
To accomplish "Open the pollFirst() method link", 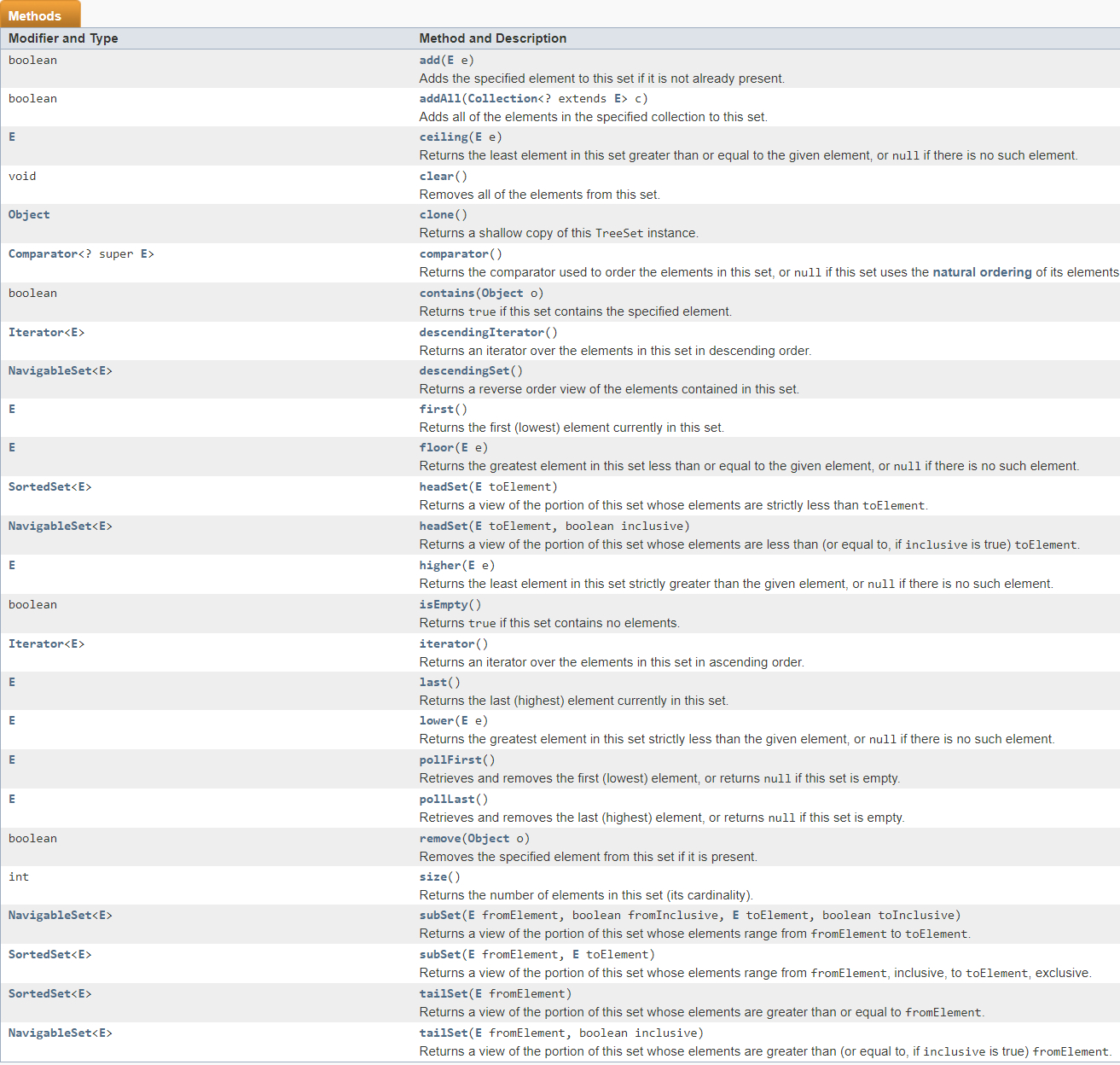I will click(x=450, y=759).
